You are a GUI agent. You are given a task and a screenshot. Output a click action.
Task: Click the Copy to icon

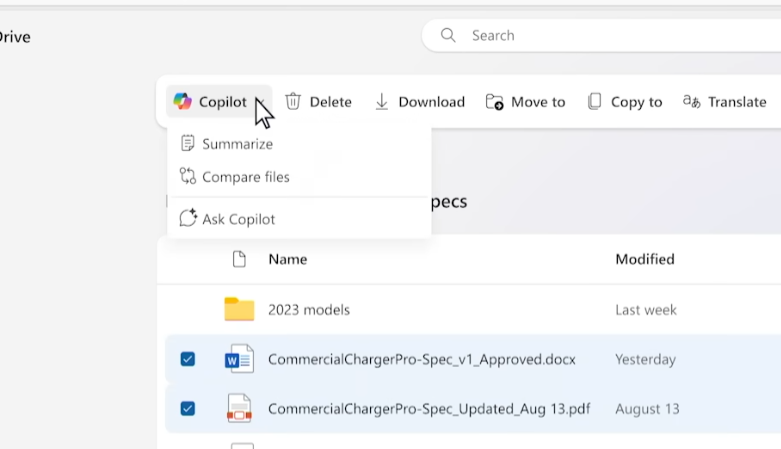pos(595,101)
